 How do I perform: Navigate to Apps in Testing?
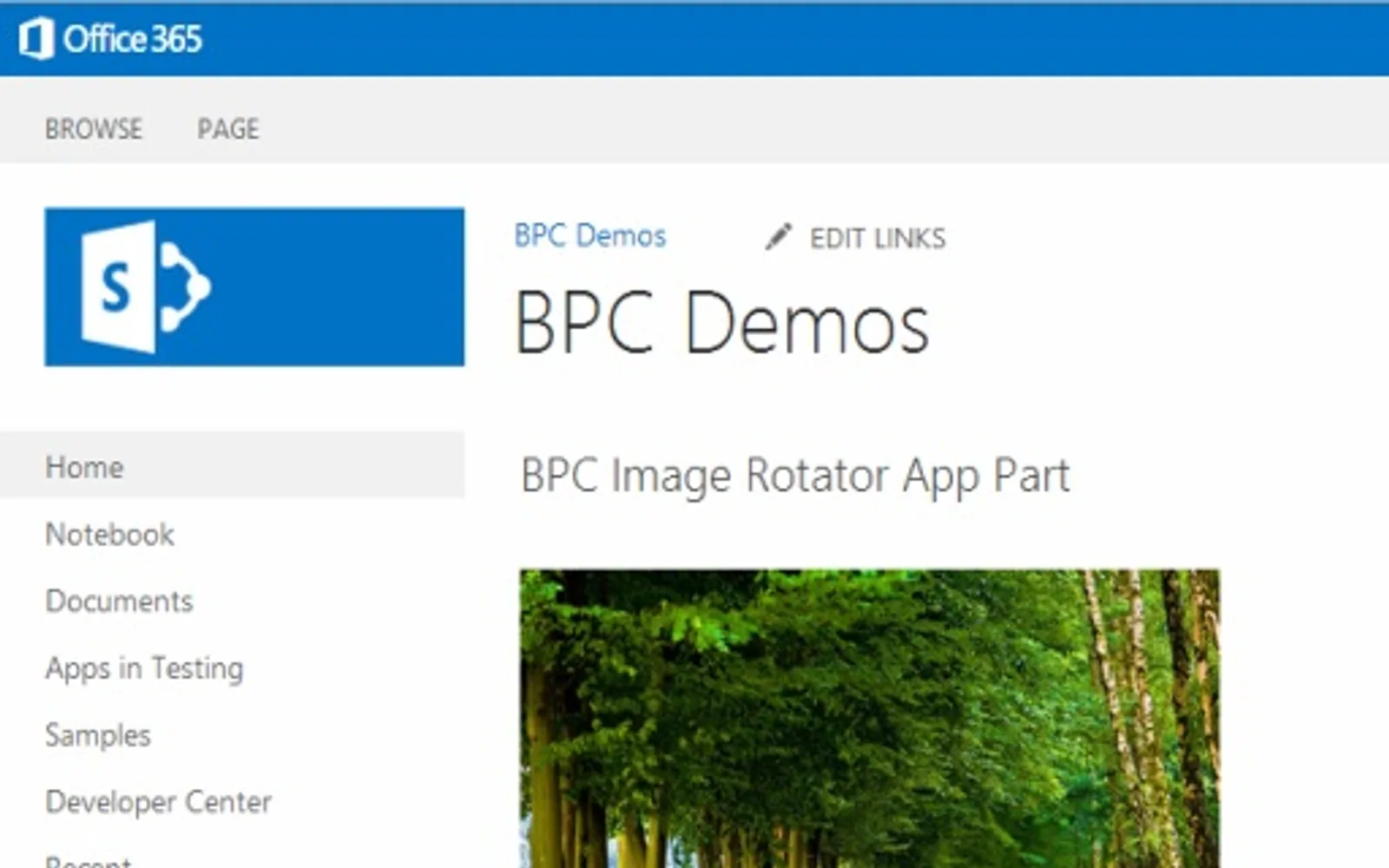pos(144,668)
